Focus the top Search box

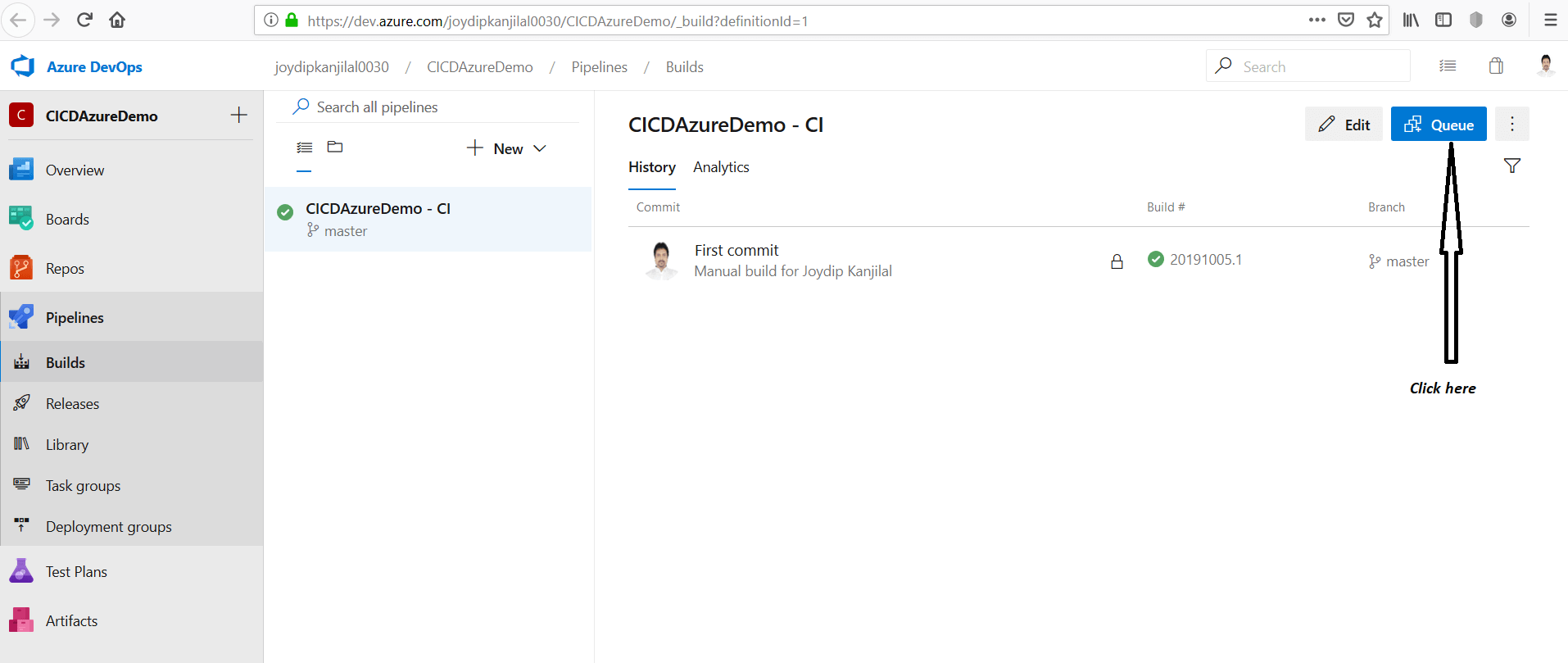point(1308,66)
